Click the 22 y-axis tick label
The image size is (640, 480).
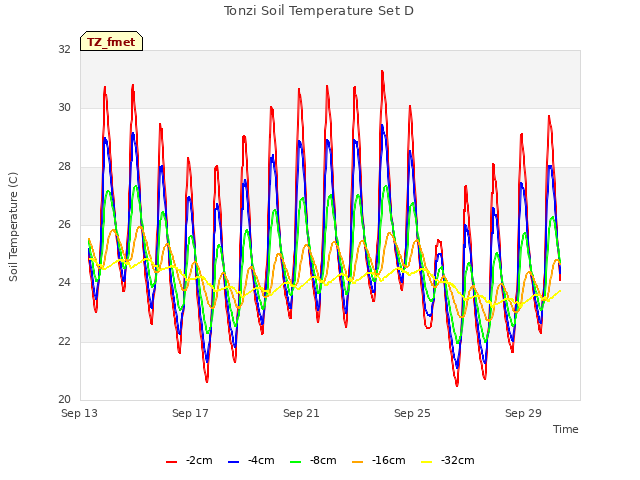[x=64, y=341]
